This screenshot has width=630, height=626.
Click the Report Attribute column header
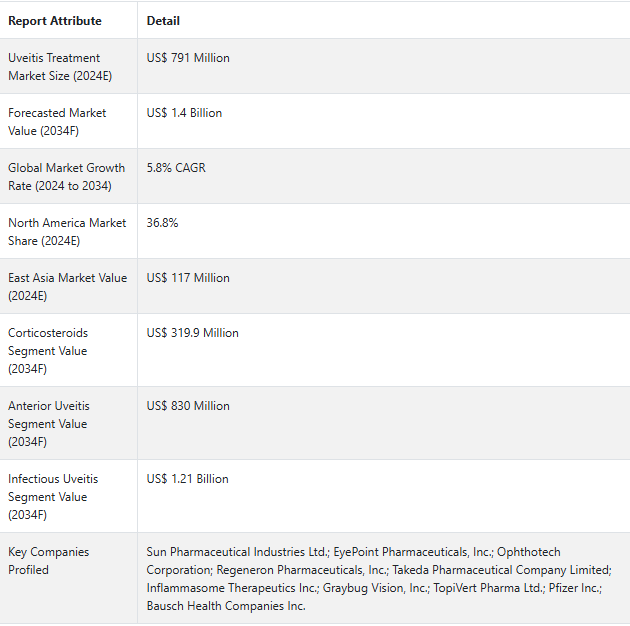coord(55,21)
